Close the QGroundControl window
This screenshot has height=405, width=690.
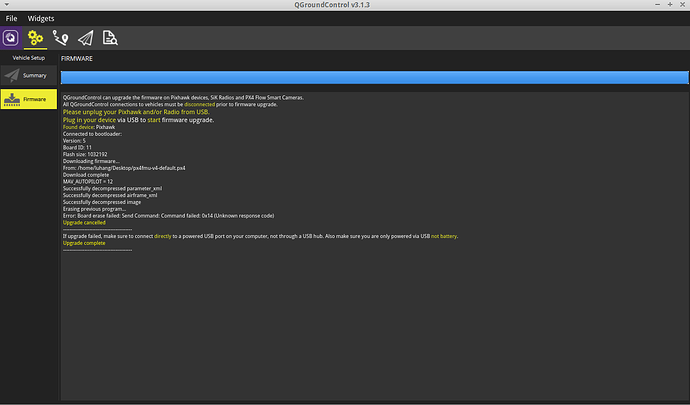coord(683,4)
